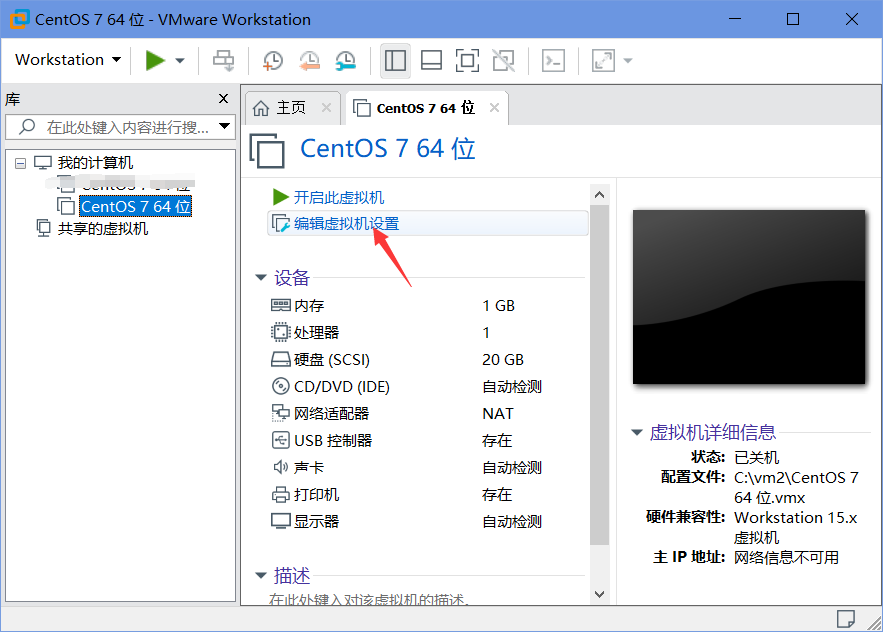Take a snapshot of this virtual machine
Viewport: 883px width, 632px height.
(x=273, y=60)
